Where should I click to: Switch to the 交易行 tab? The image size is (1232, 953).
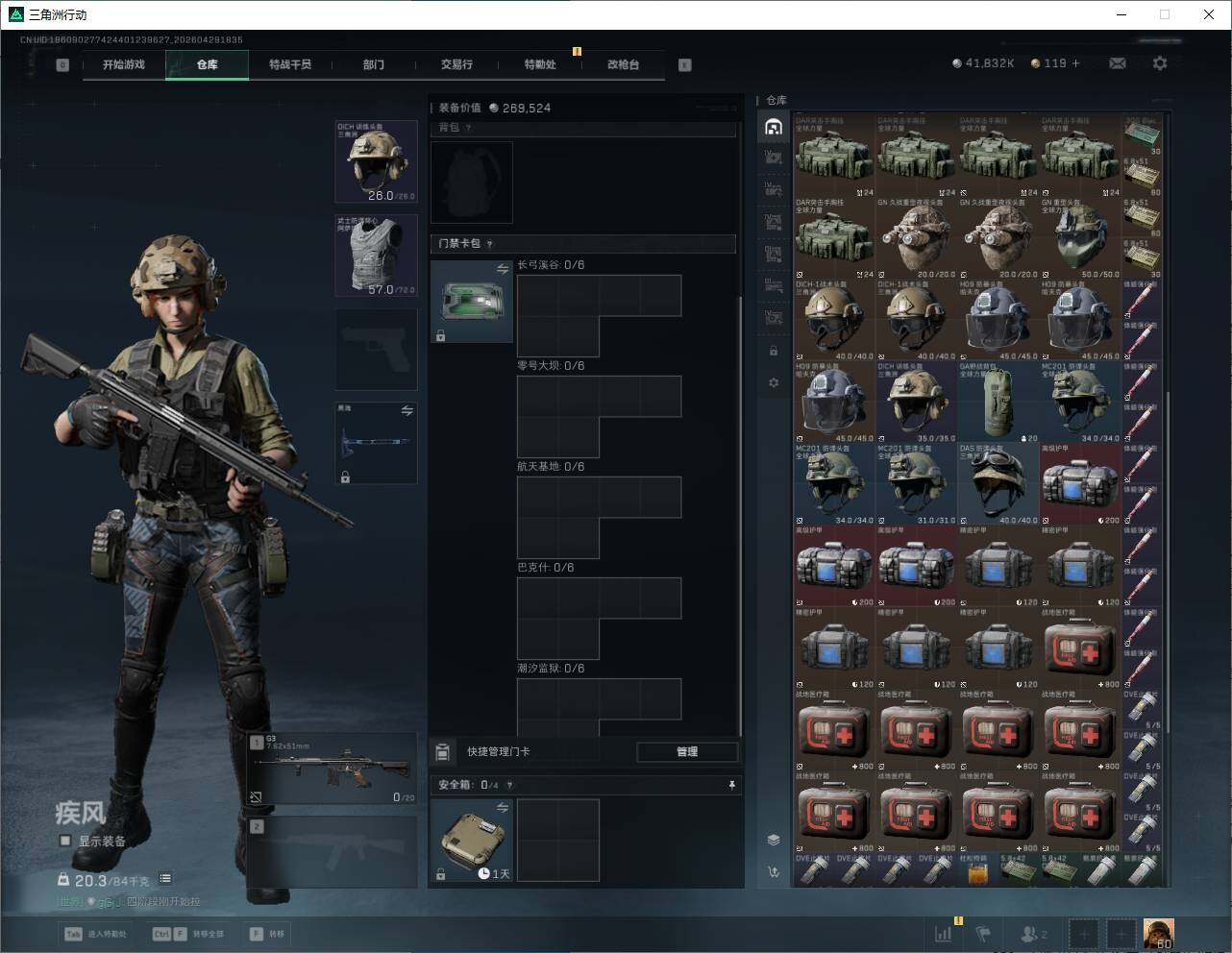[456, 64]
